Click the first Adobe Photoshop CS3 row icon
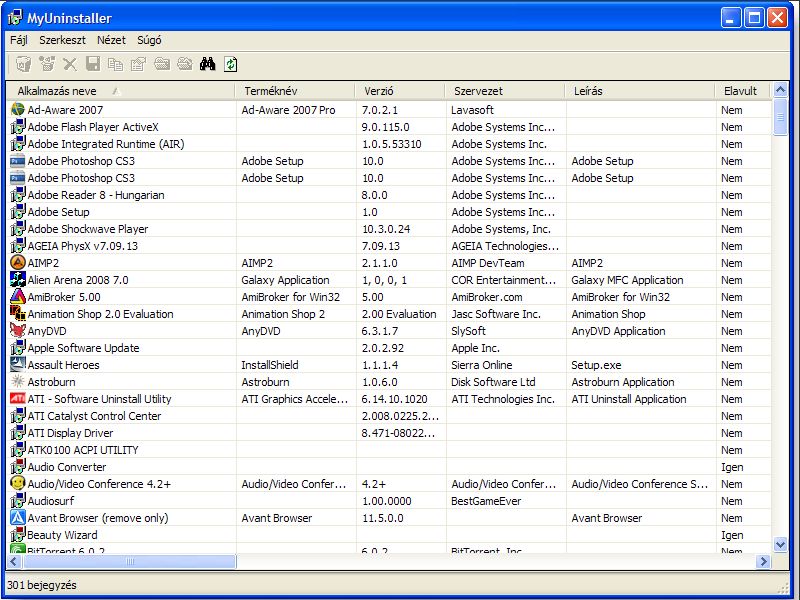Screen dimensions: 800x600 coord(18,160)
